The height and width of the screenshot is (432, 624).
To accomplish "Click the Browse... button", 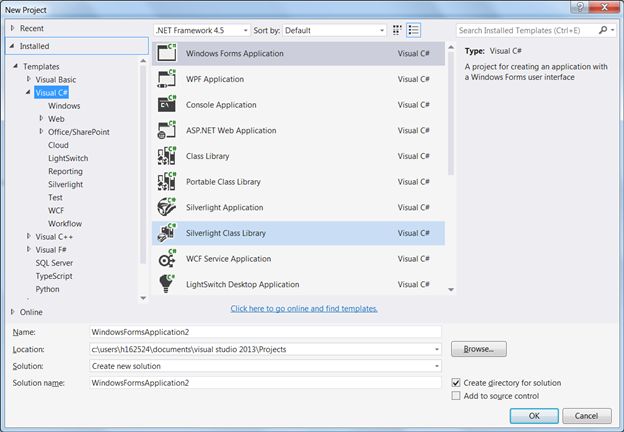I will click(x=479, y=349).
